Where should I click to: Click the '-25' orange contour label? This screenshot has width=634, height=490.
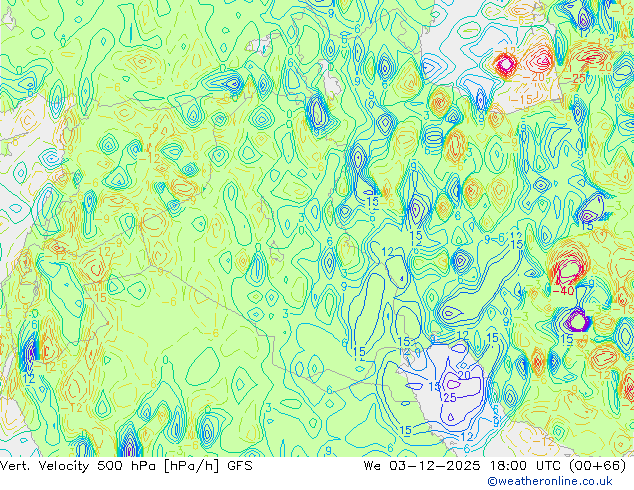(x=574, y=79)
